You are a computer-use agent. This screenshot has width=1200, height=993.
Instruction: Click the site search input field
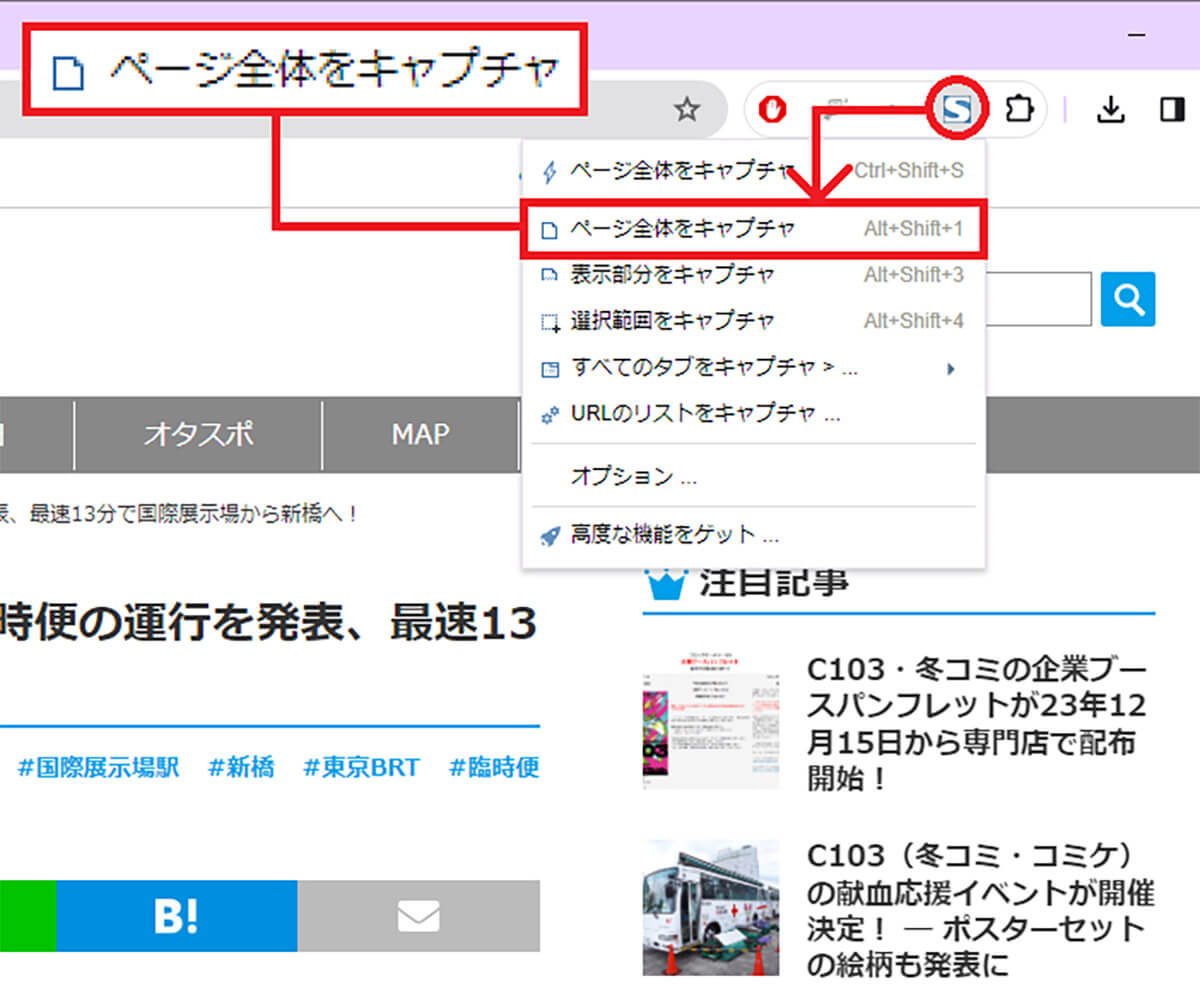point(1038,299)
